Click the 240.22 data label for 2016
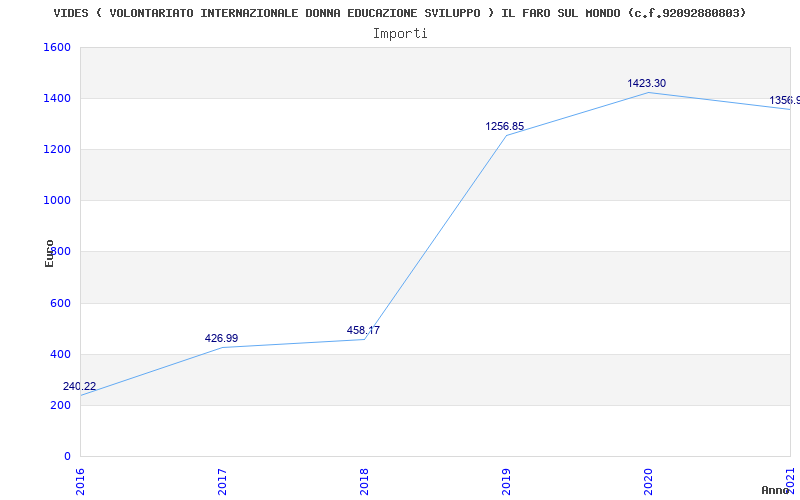This screenshot has height=500, width=800. (x=80, y=387)
